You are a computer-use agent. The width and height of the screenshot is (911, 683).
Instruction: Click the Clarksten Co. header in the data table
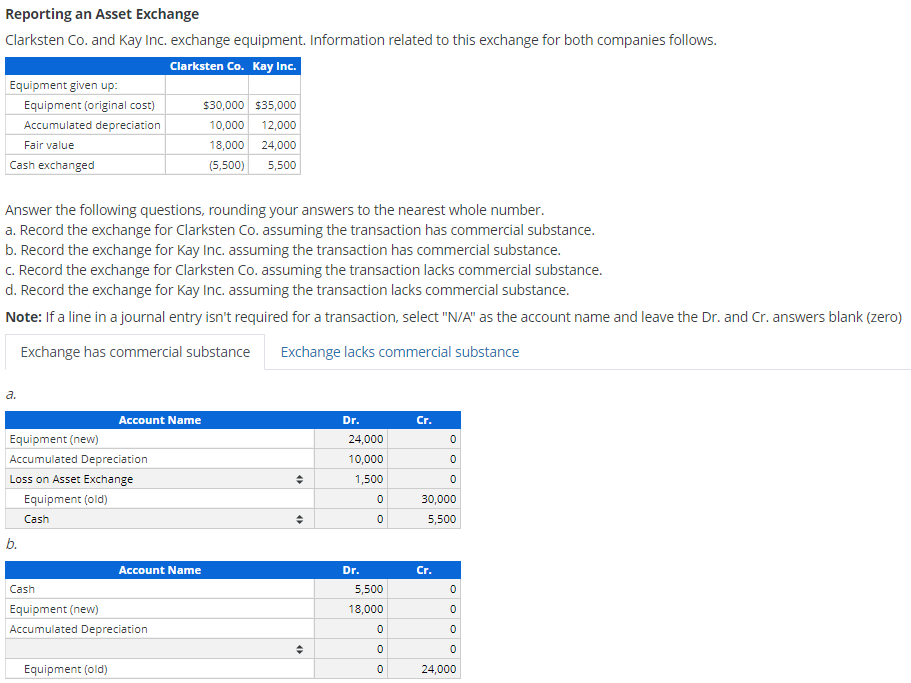(207, 66)
